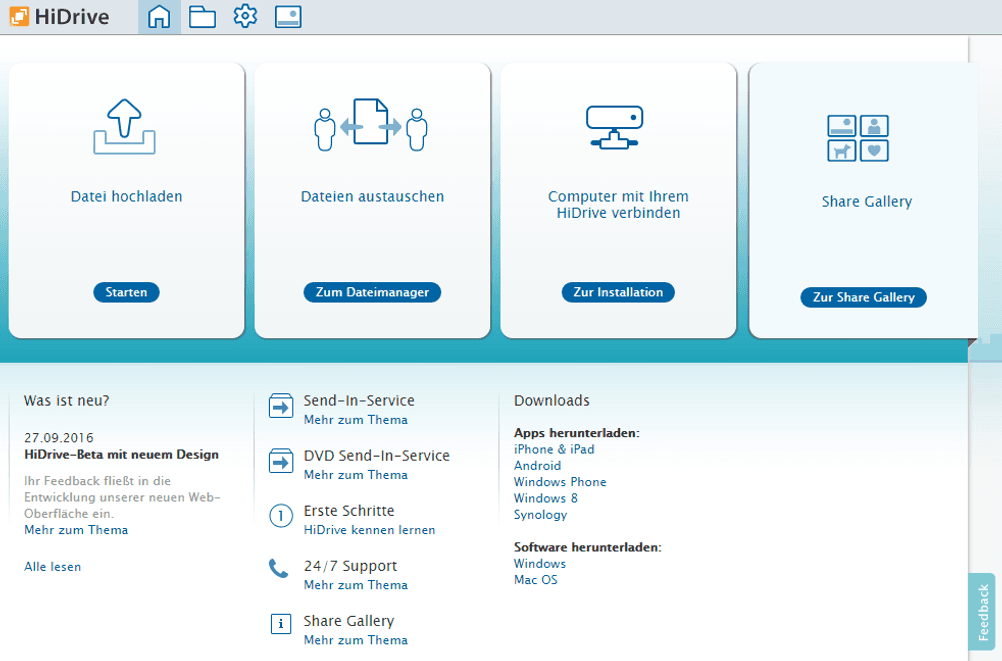1002x661 pixels.
Task: Click HiDrive-Beta mit neuem Design headline
Action: click(121, 455)
